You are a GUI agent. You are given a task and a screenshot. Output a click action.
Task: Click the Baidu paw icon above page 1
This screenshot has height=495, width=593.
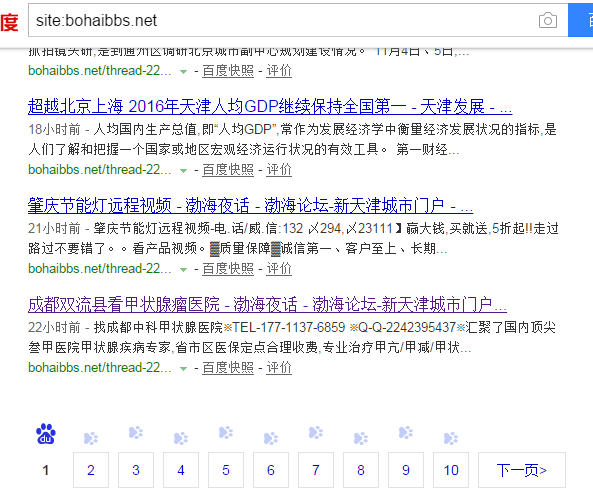(46, 433)
